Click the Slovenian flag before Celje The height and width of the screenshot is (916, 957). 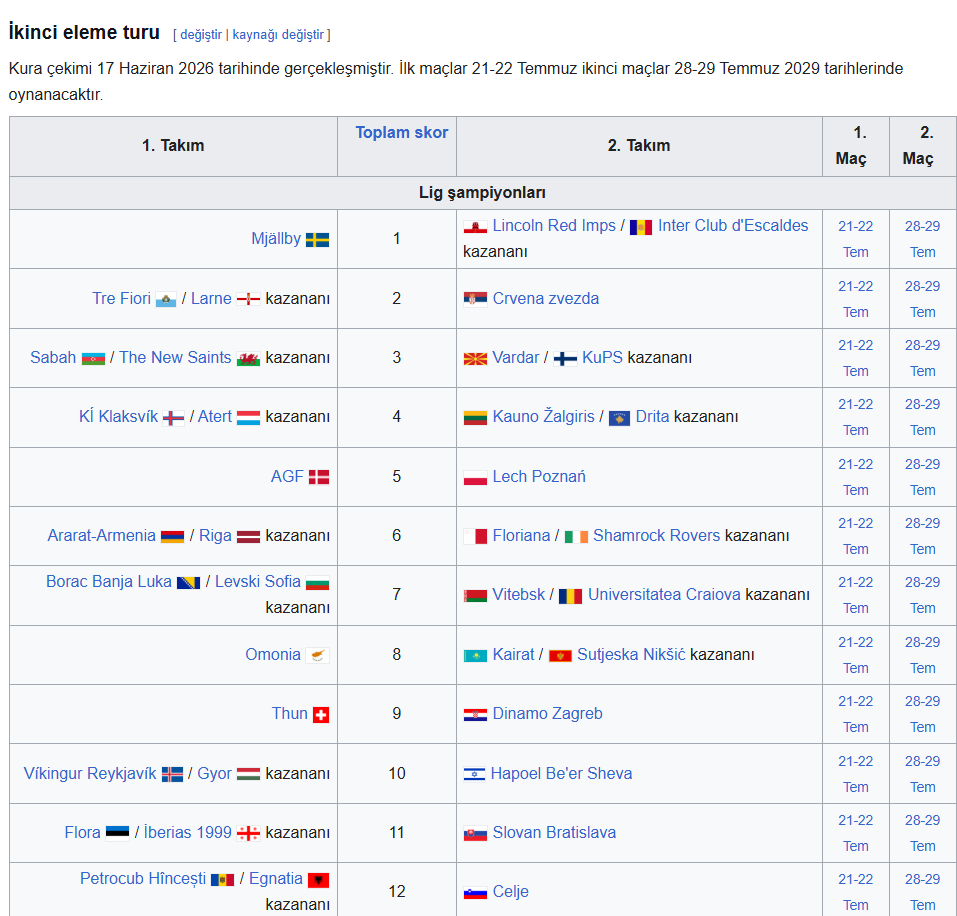[475, 893]
